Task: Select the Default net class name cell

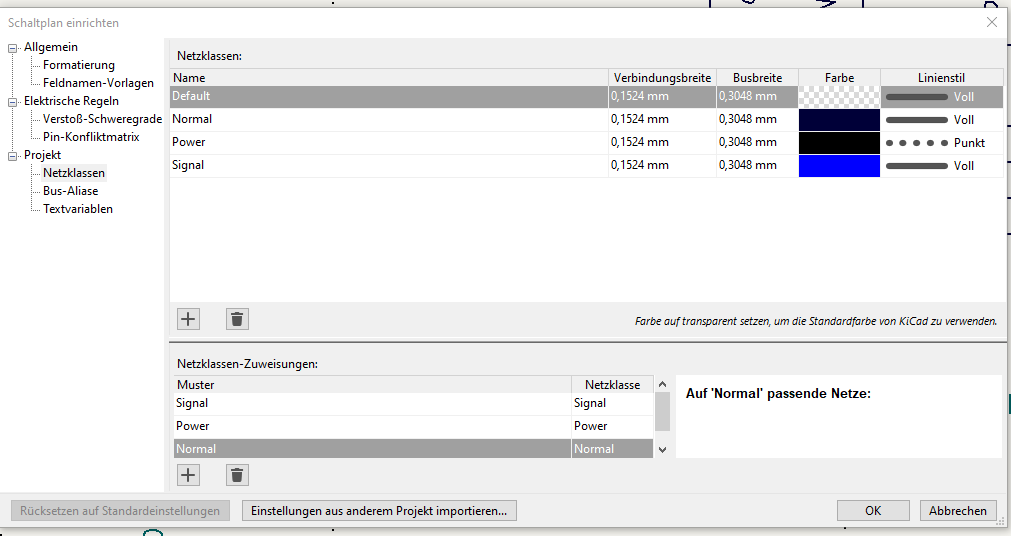Action: click(x=389, y=97)
